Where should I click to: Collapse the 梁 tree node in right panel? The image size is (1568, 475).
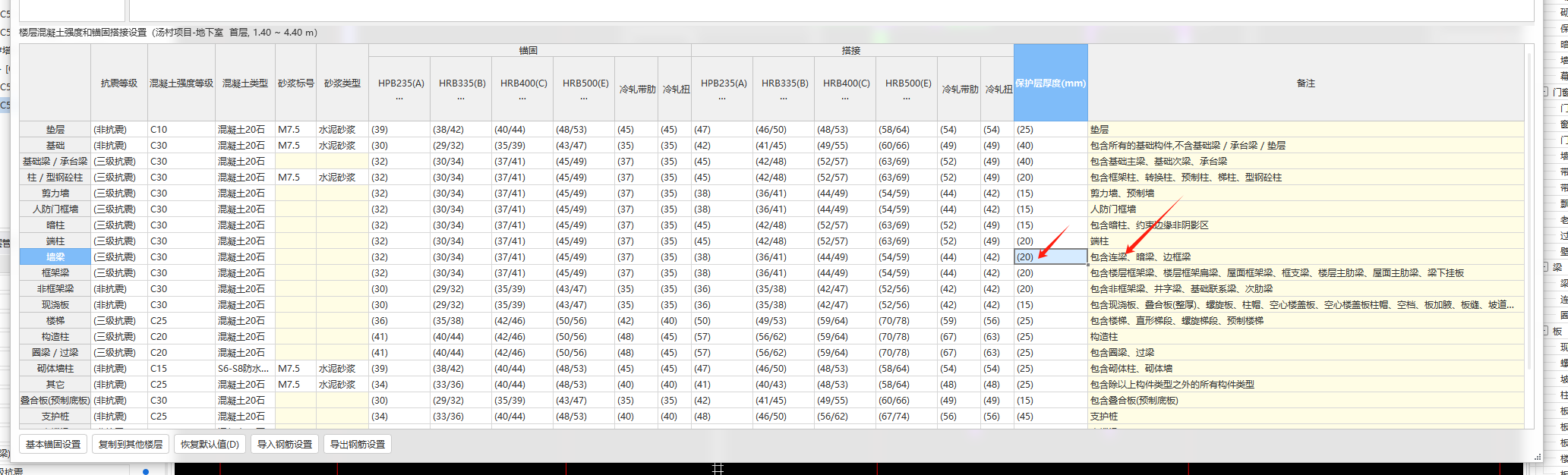[x=1546, y=267]
